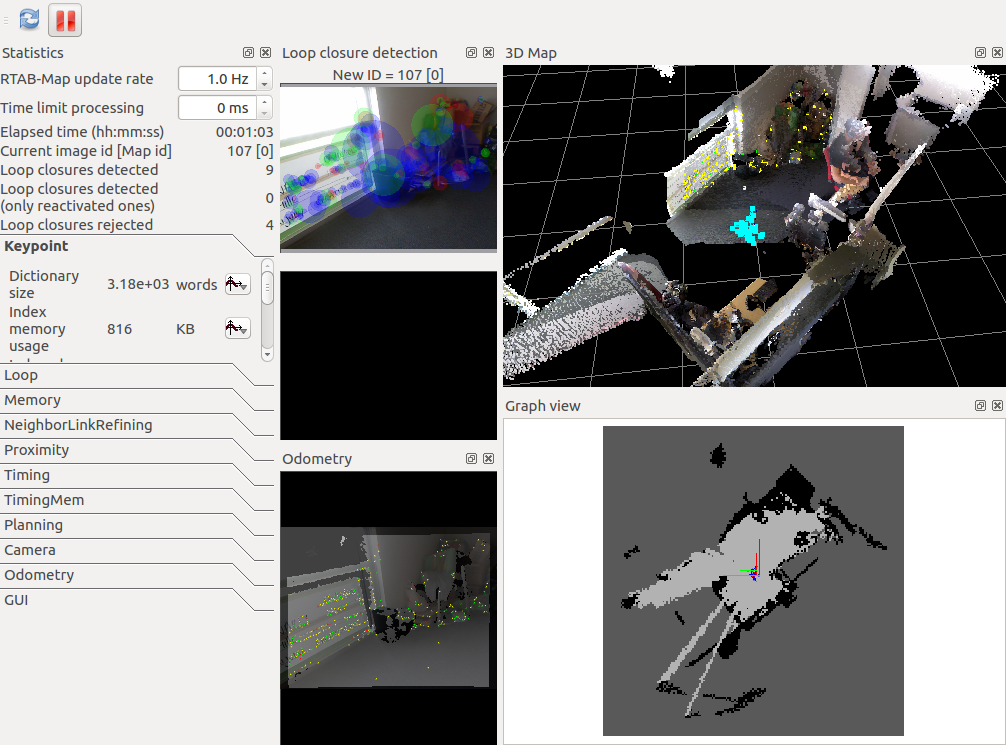Viewport: 1006px width, 745px height.
Task: Expand the Loop statistics section
Action: (21, 375)
